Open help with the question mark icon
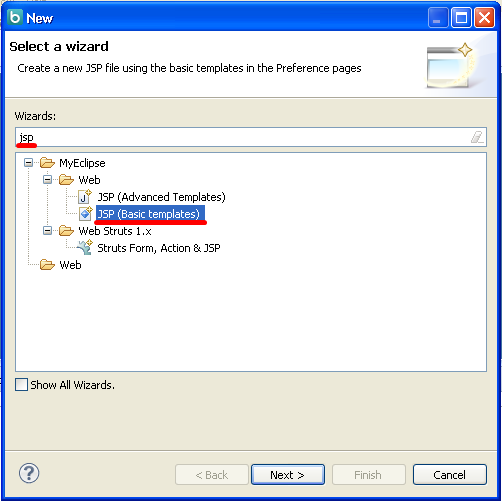 [x=29, y=473]
